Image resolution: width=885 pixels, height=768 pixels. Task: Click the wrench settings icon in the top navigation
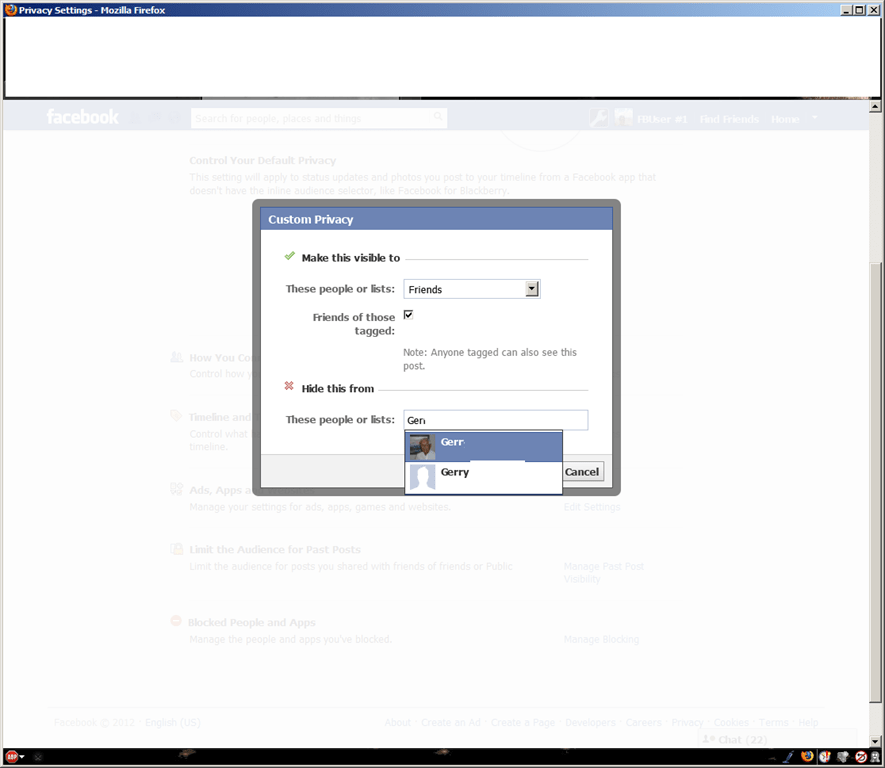click(598, 117)
